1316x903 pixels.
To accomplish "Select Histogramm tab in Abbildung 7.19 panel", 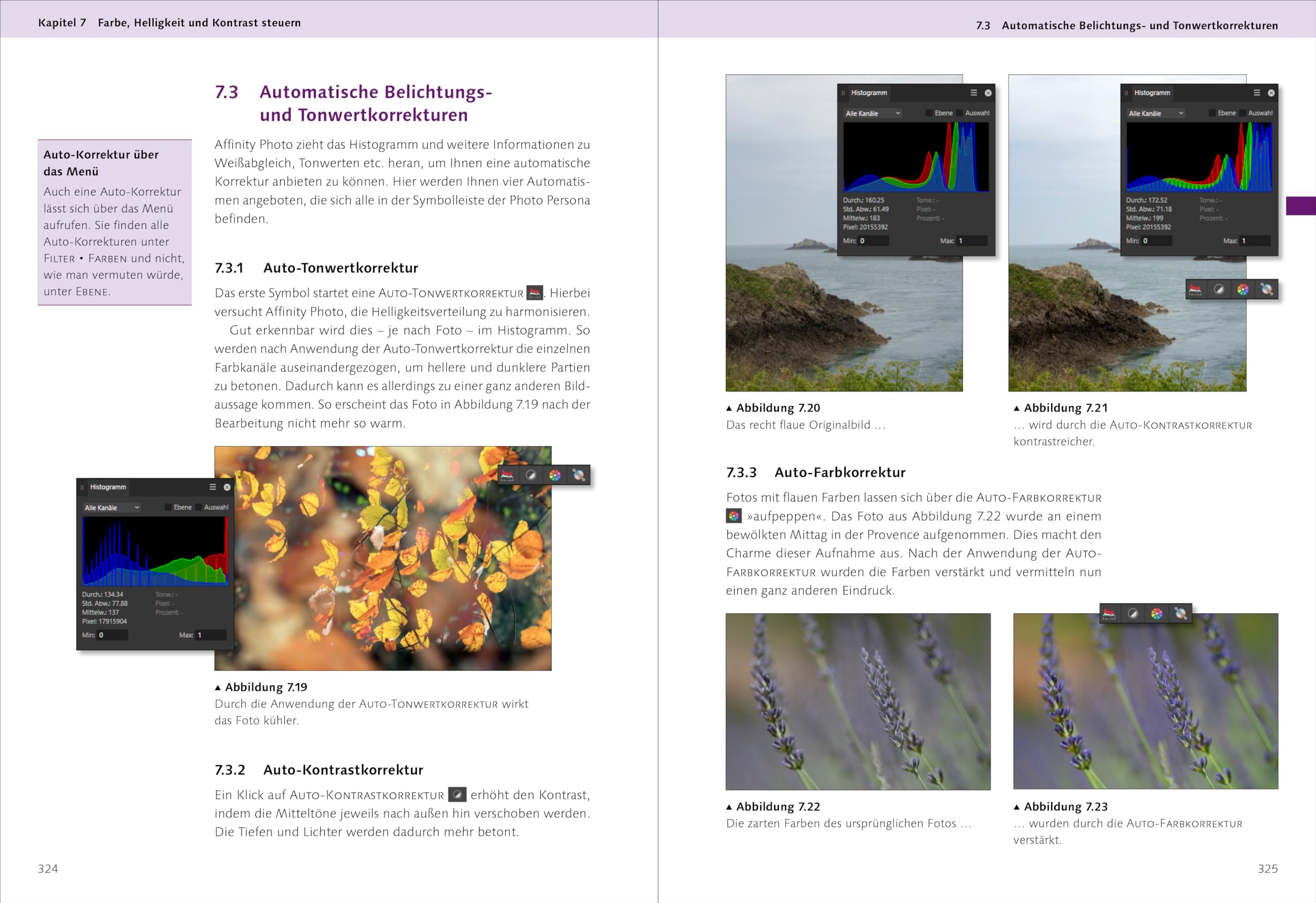I will (107, 487).
